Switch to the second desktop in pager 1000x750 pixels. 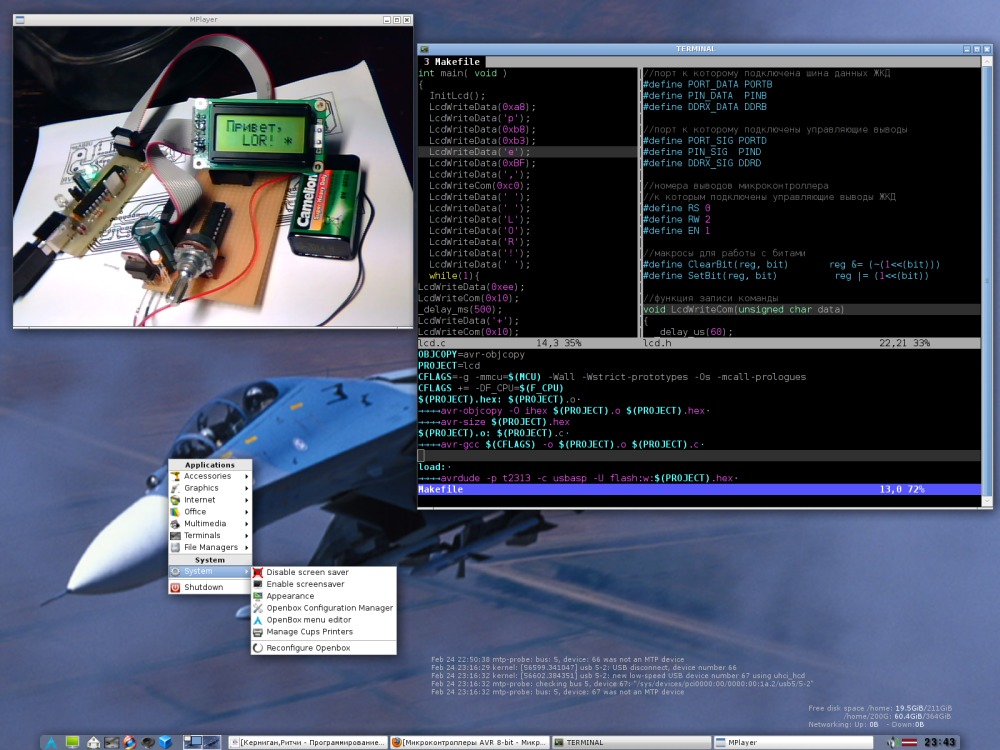212,742
